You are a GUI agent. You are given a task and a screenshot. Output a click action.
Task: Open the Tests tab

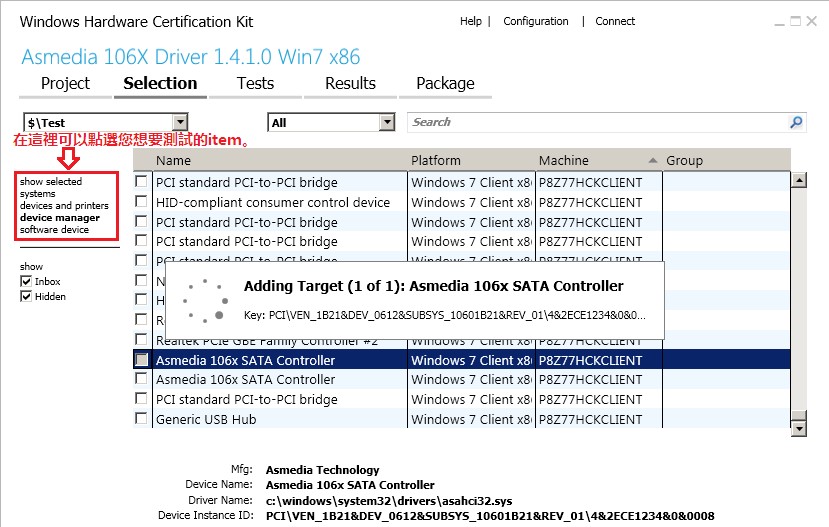255,84
